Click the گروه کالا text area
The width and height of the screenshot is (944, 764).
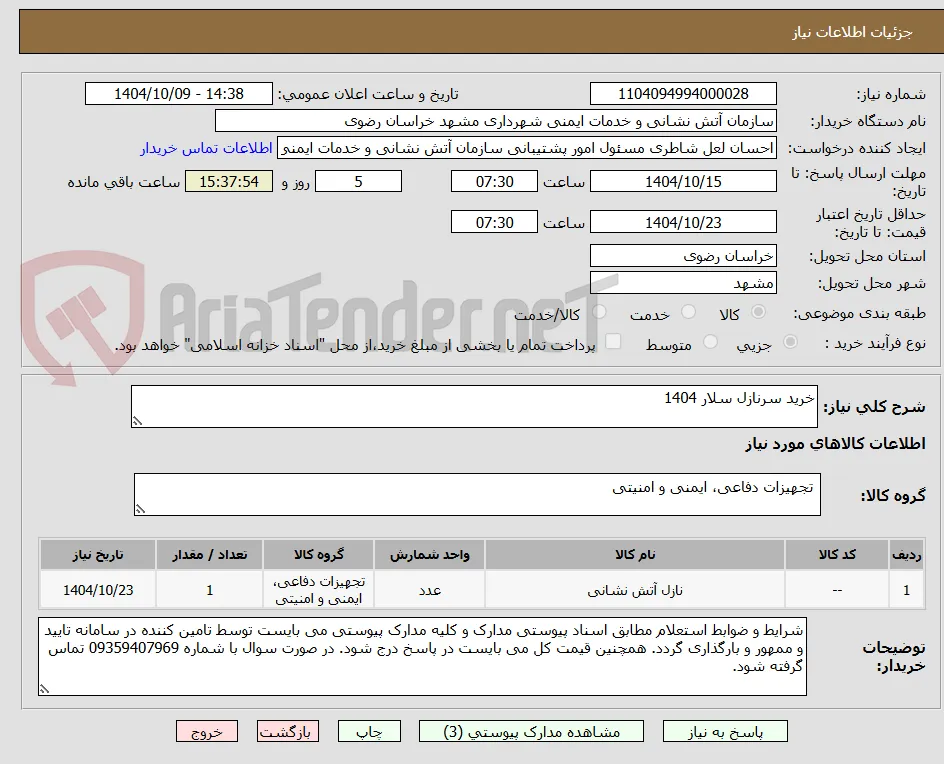pos(477,494)
